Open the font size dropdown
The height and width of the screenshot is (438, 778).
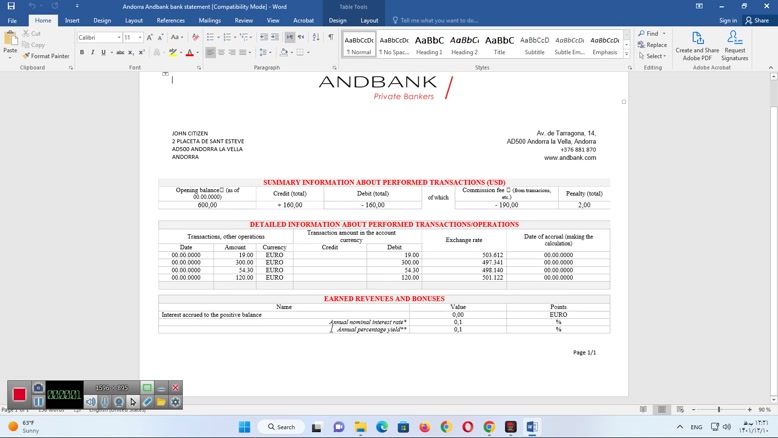[140, 37]
